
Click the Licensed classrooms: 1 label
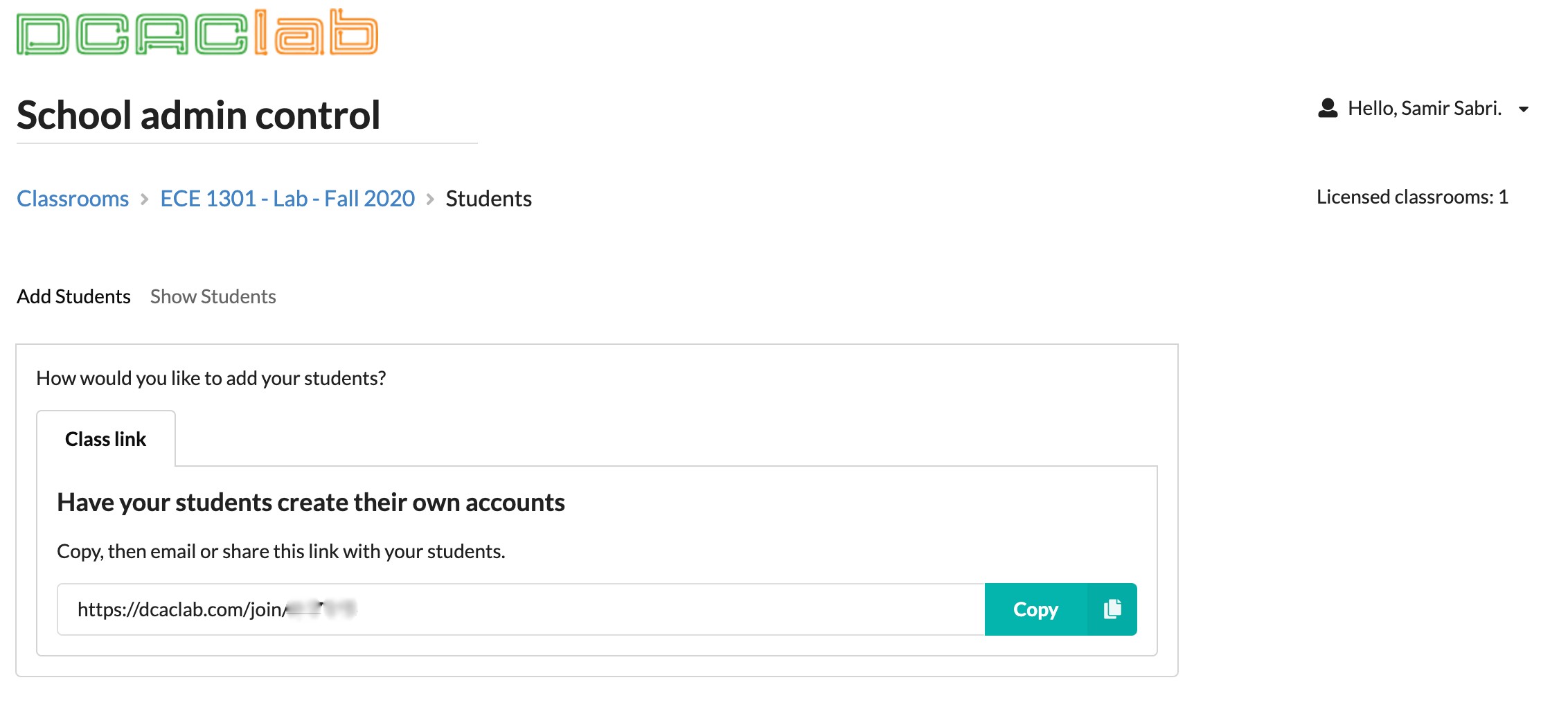click(x=1413, y=196)
